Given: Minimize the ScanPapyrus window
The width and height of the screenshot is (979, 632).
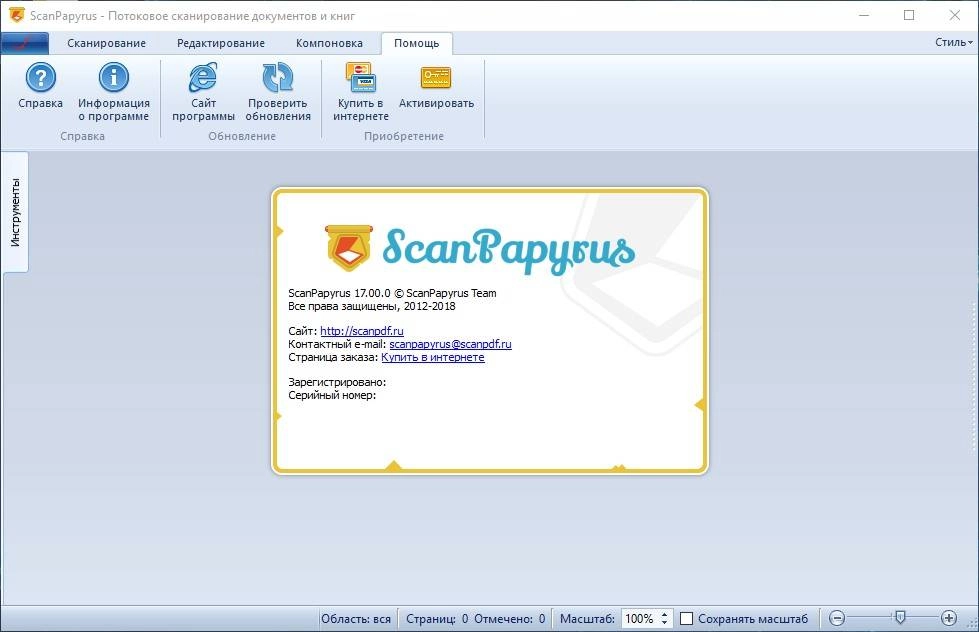Looking at the screenshot, I should pyautogui.click(x=864, y=15).
